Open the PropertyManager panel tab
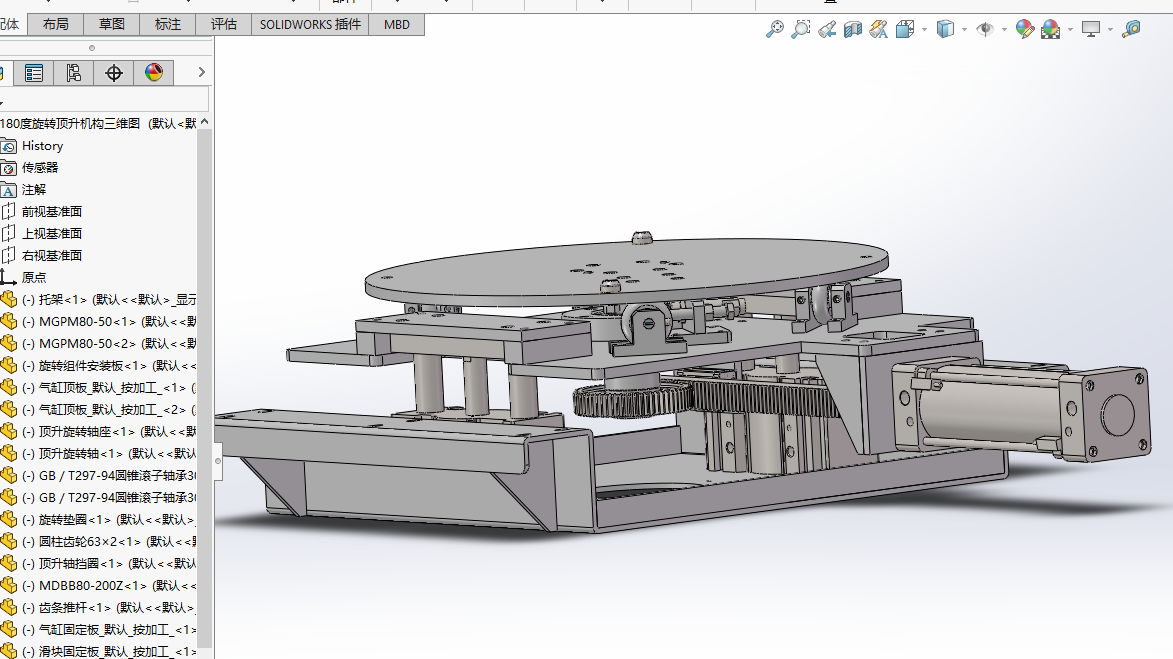Viewport: 1173px width, 659px height. point(34,73)
